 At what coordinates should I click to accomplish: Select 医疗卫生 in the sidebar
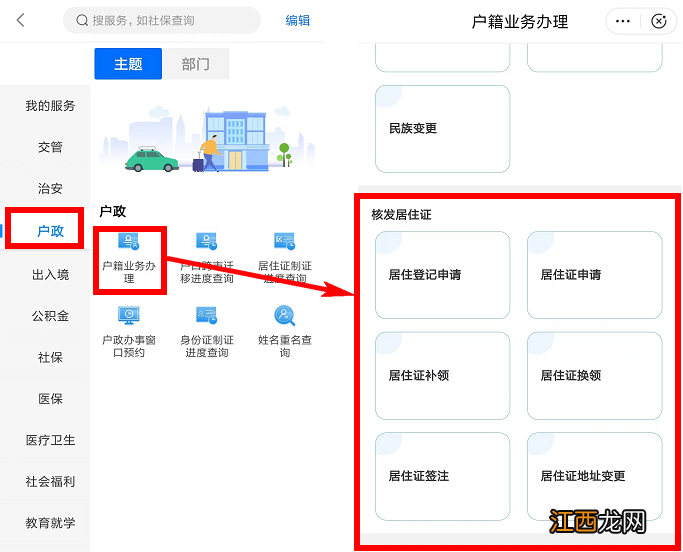50,440
